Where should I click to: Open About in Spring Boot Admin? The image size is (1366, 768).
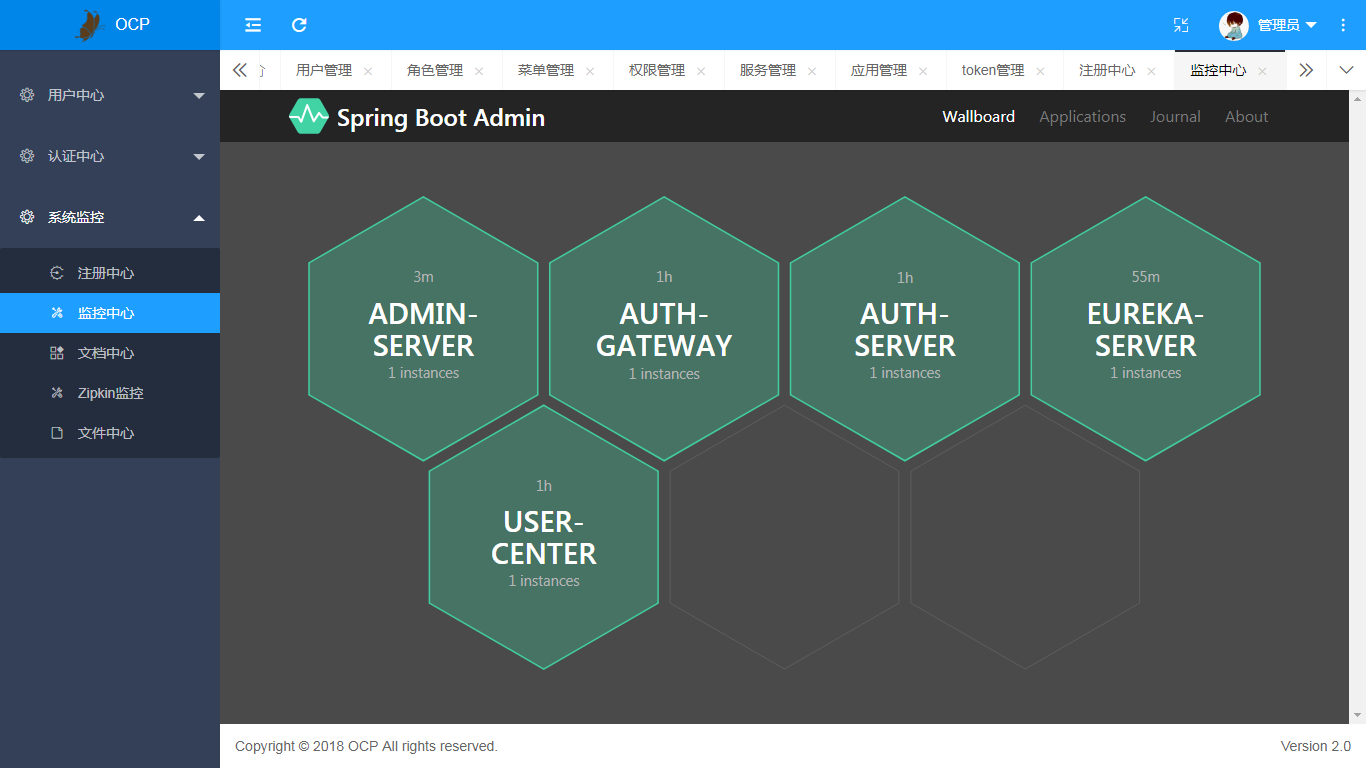click(1246, 116)
